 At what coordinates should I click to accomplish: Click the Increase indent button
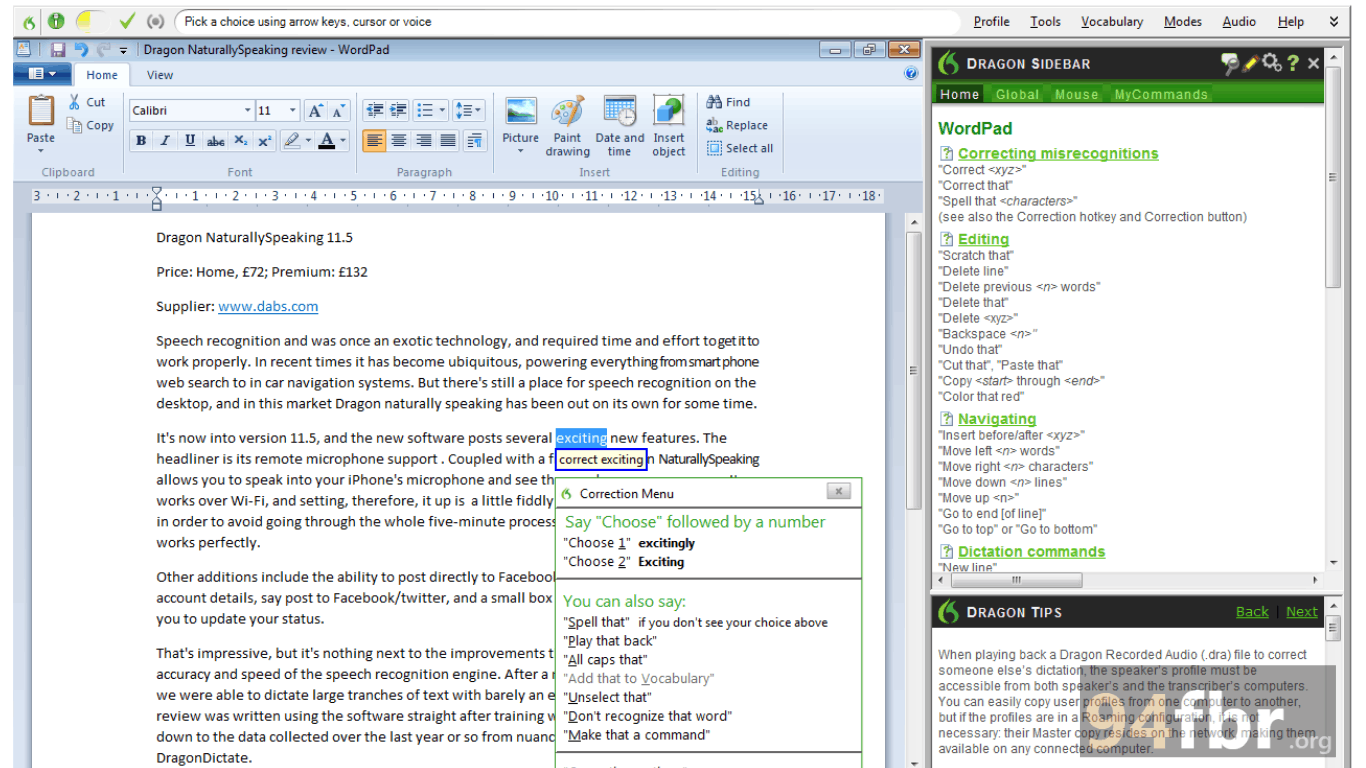(x=398, y=111)
